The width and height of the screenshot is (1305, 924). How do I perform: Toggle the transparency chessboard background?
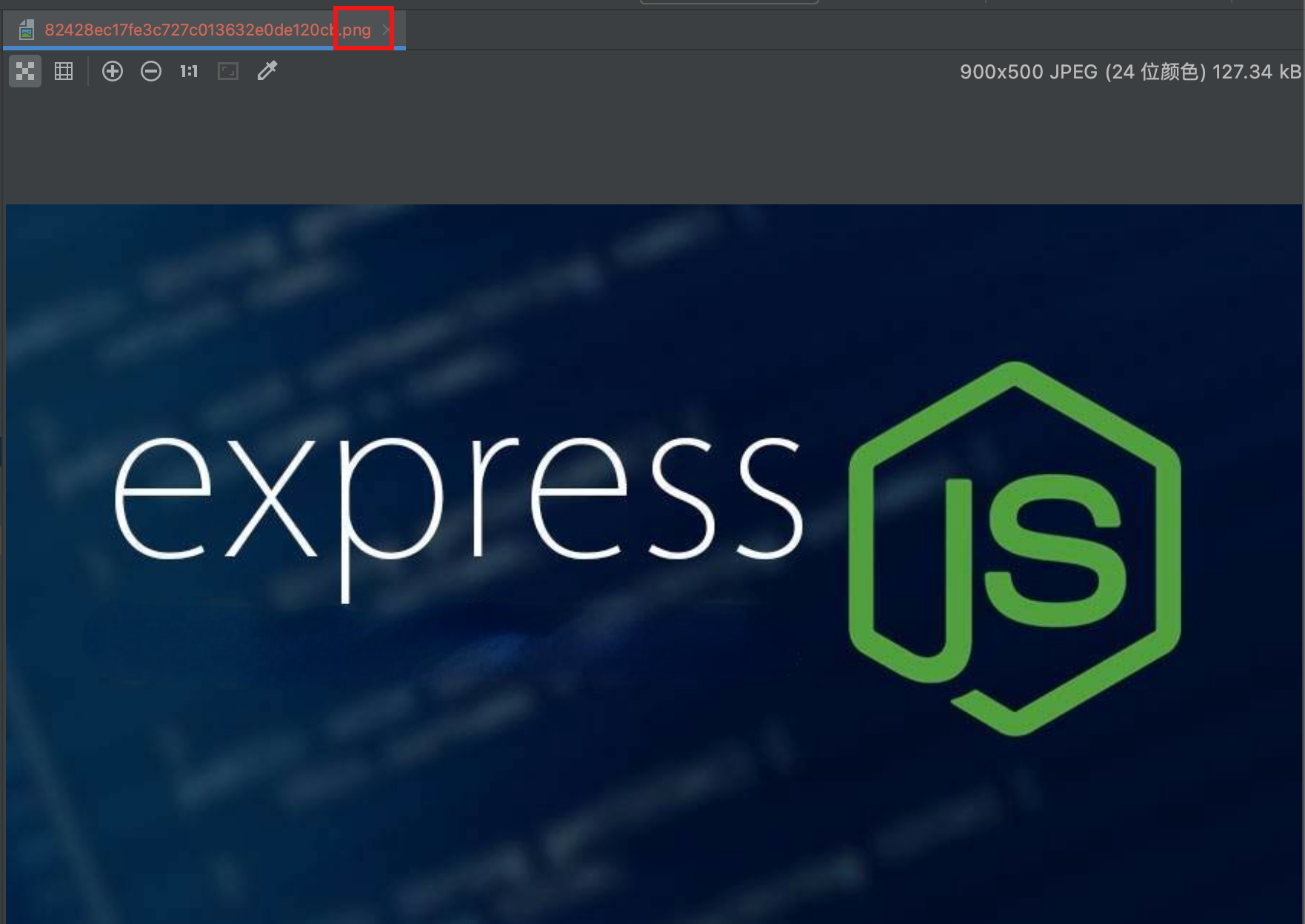25,71
